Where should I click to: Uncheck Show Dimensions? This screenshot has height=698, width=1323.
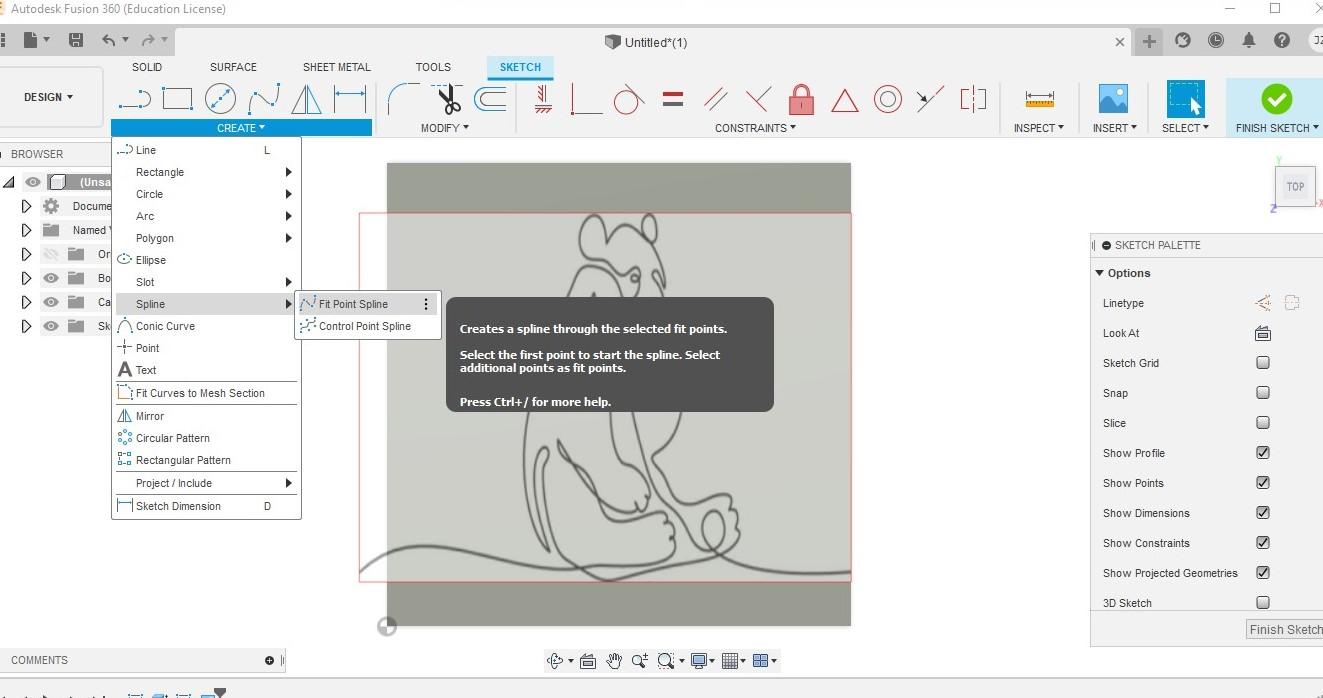click(x=1263, y=513)
